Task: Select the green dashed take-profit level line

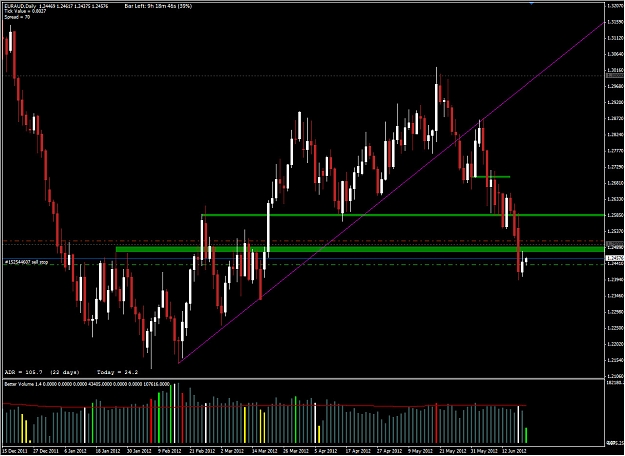Action: coord(303,264)
